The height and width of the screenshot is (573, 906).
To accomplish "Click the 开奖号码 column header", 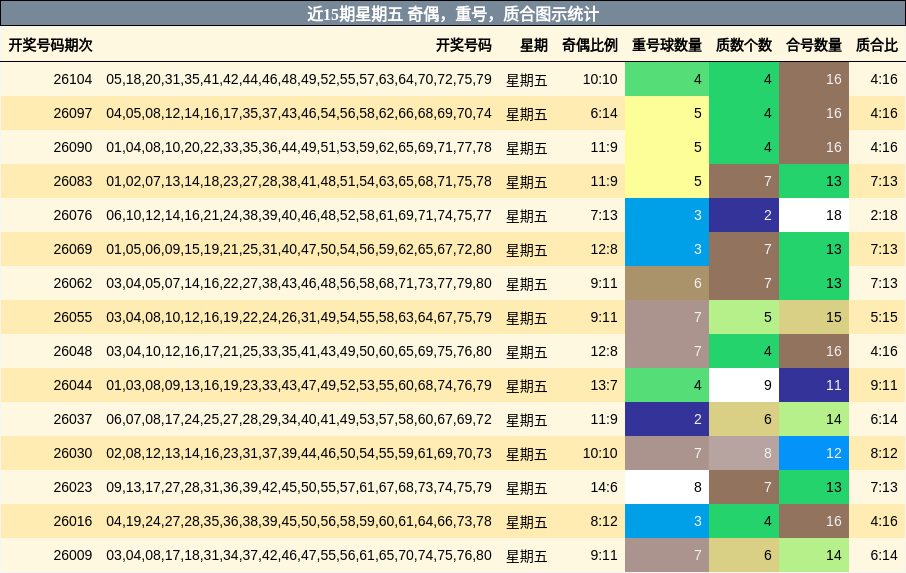I will (x=463, y=45).
